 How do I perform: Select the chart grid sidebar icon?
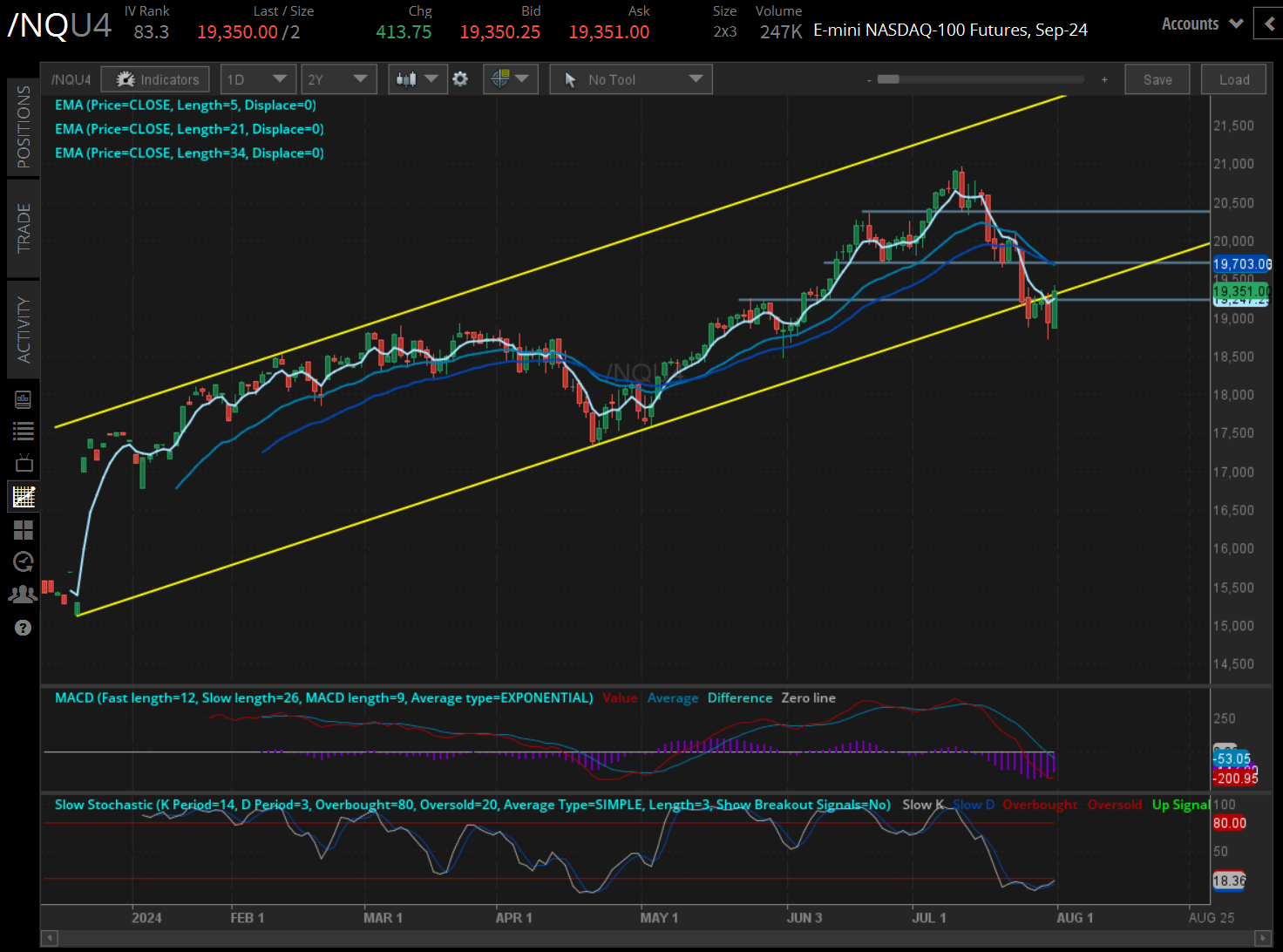click(24, 497)
